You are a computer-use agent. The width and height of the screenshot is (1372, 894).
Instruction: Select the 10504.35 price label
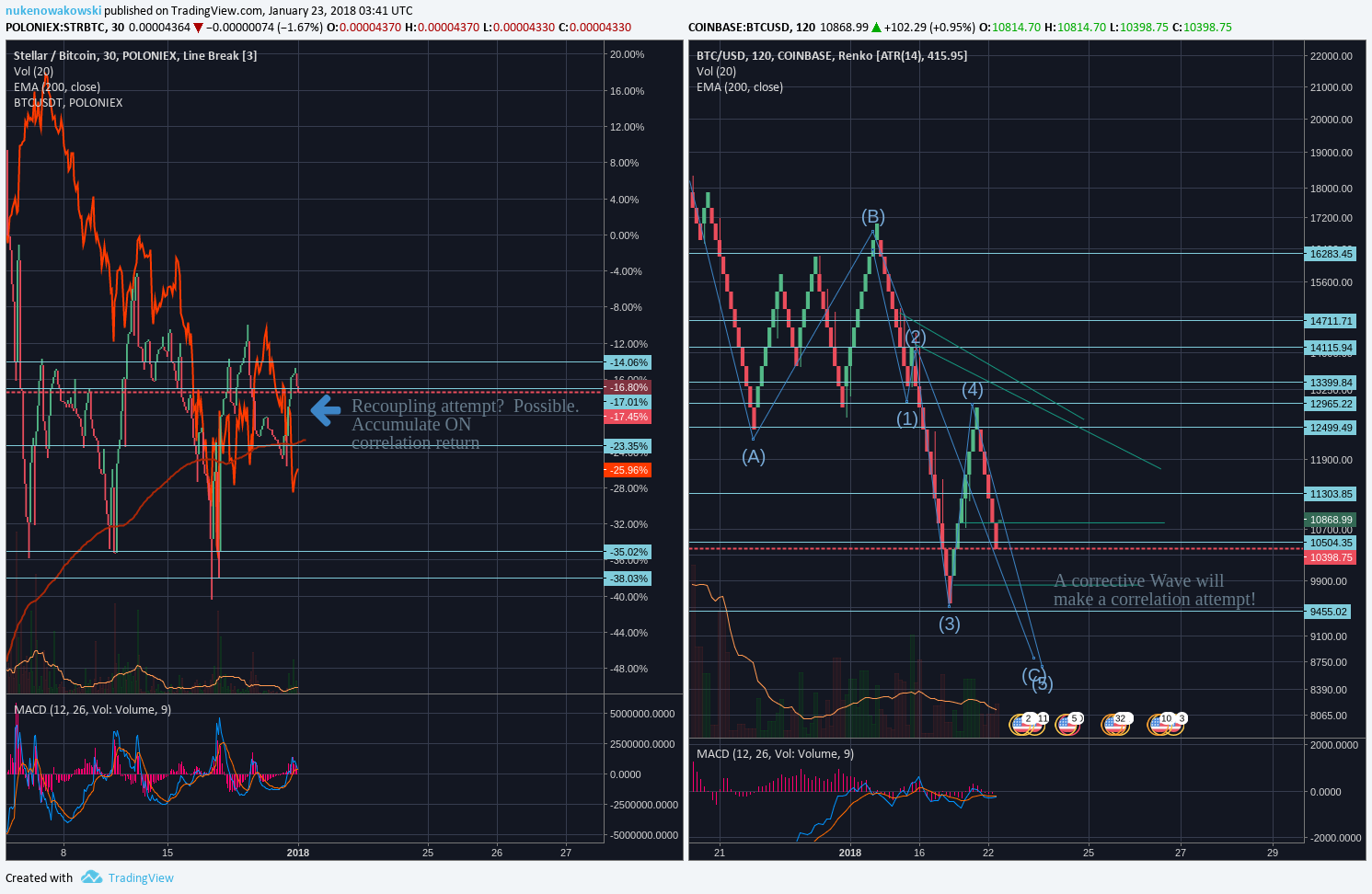[1331, 543]
